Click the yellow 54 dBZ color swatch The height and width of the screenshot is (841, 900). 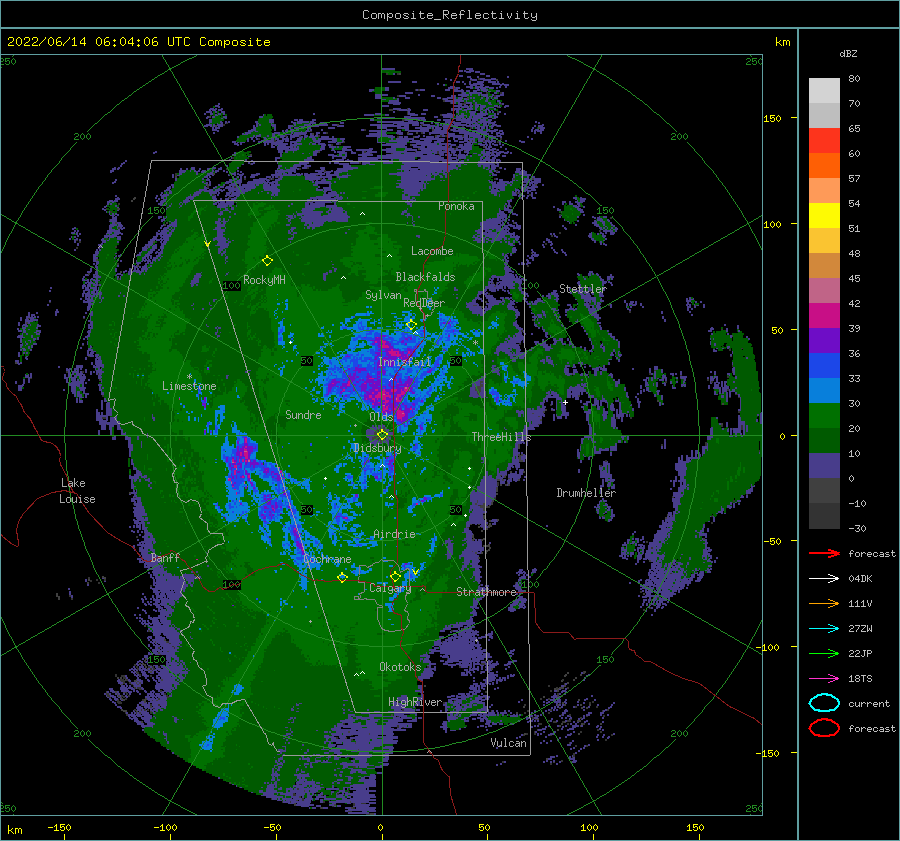point(824,215)
